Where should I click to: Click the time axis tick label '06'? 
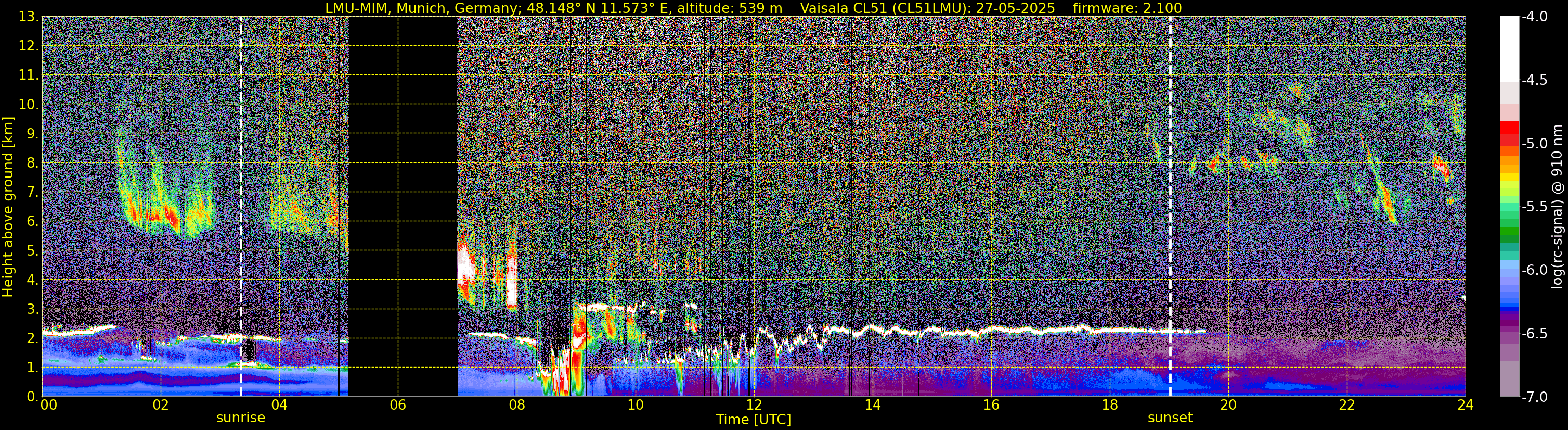point(397,405)
